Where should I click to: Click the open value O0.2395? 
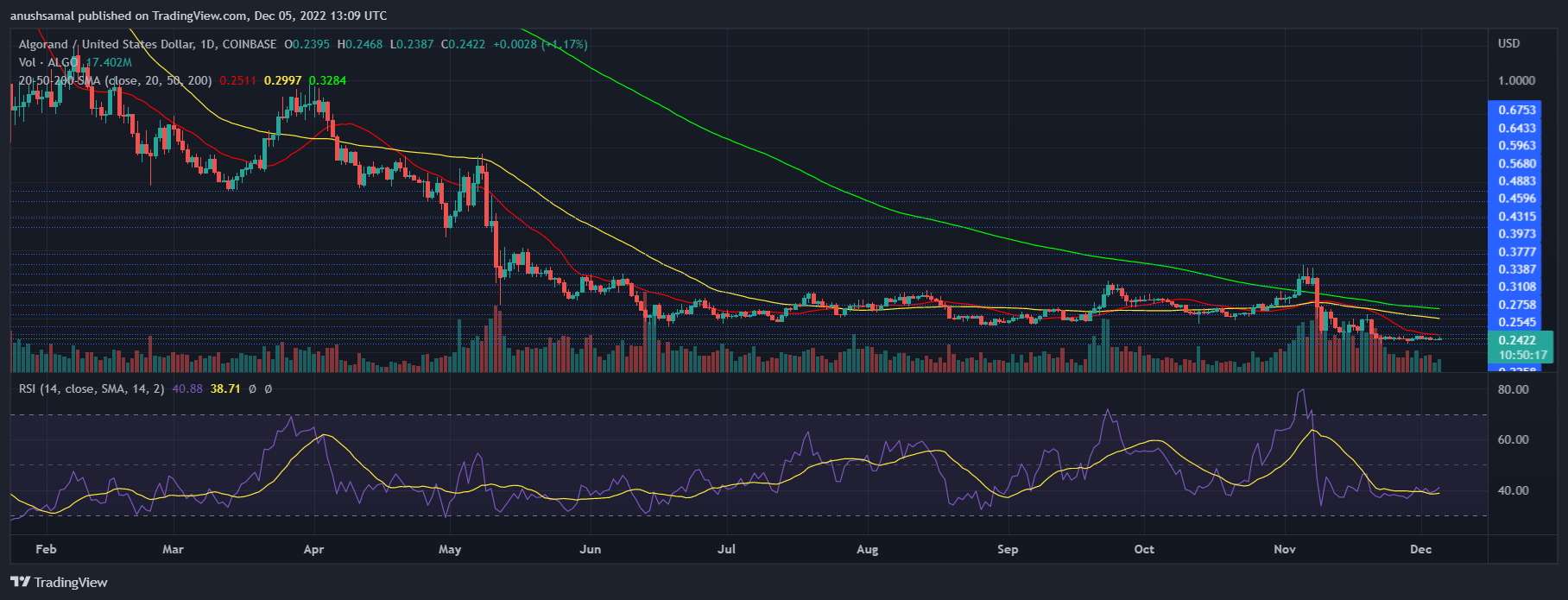pyautogui.click(x=308, y=44)
